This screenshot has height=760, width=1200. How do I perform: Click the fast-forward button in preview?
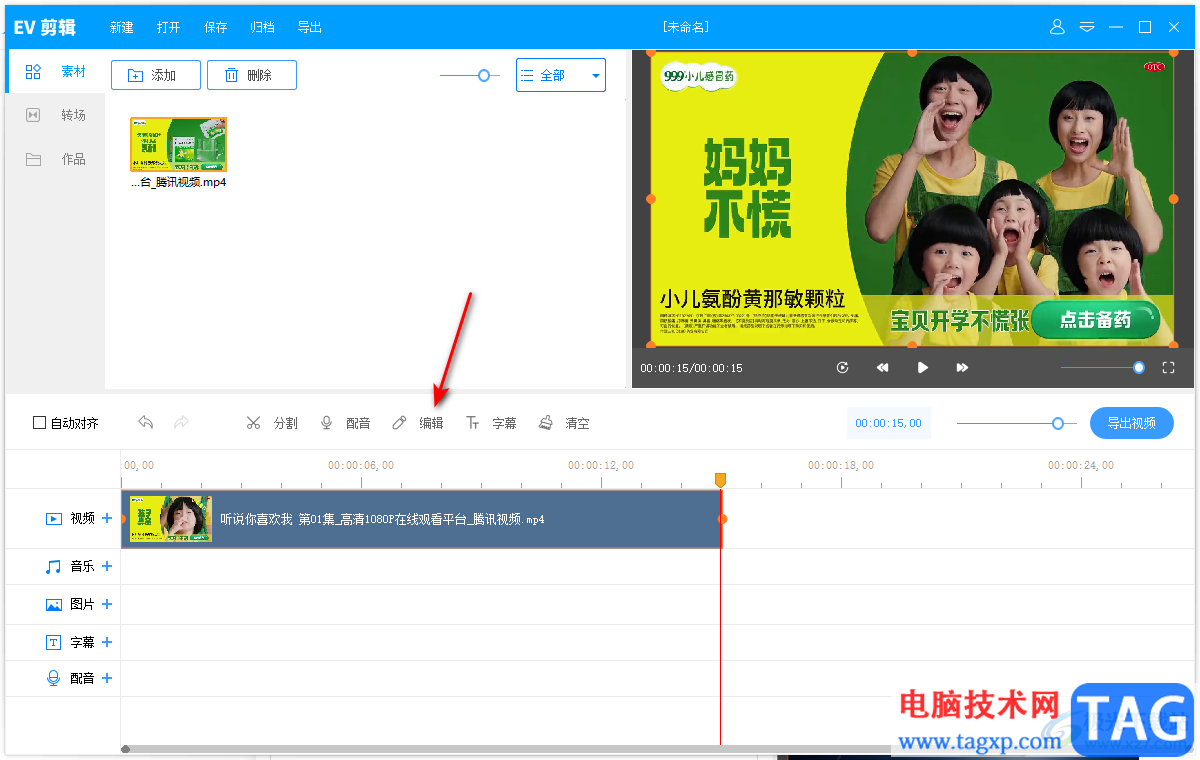962,368
